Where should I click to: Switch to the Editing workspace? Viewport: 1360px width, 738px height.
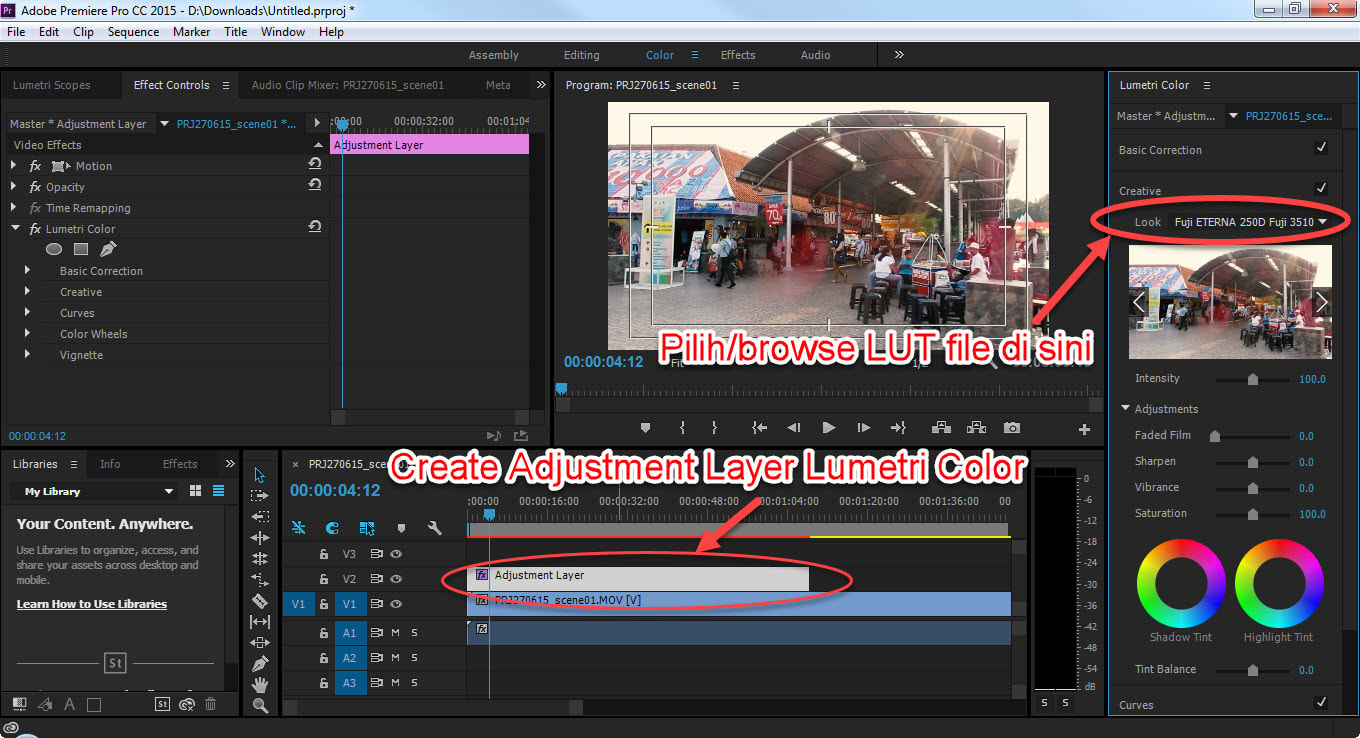click(x=581, y=55)
